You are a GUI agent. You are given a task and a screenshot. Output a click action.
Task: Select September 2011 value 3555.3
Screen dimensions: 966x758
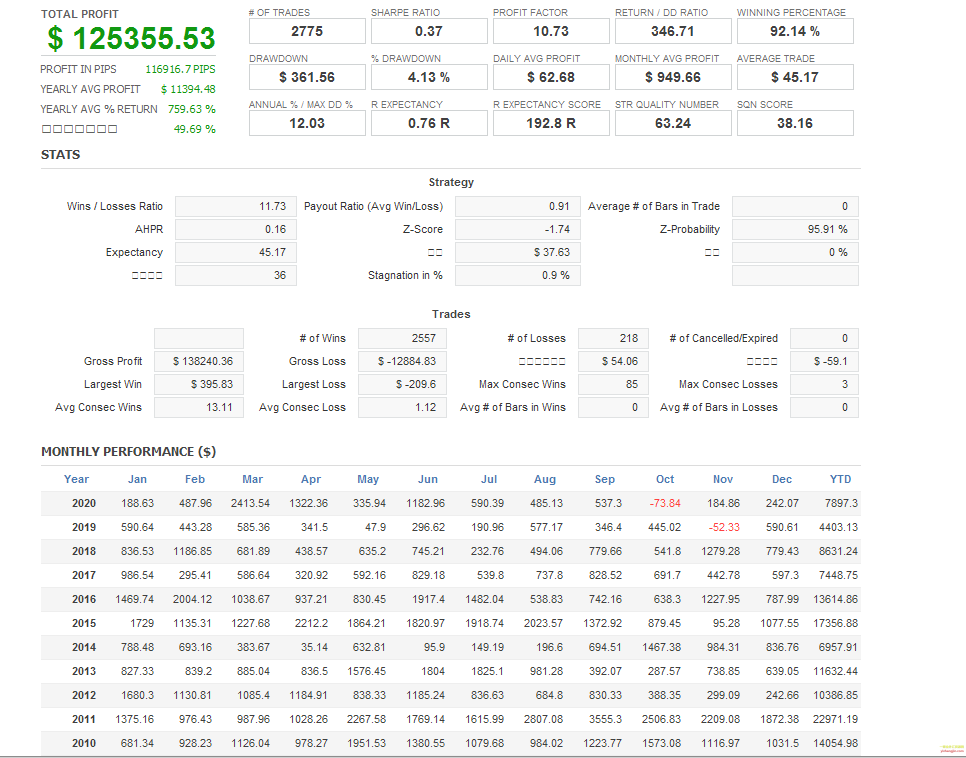[x=604, y=720]
